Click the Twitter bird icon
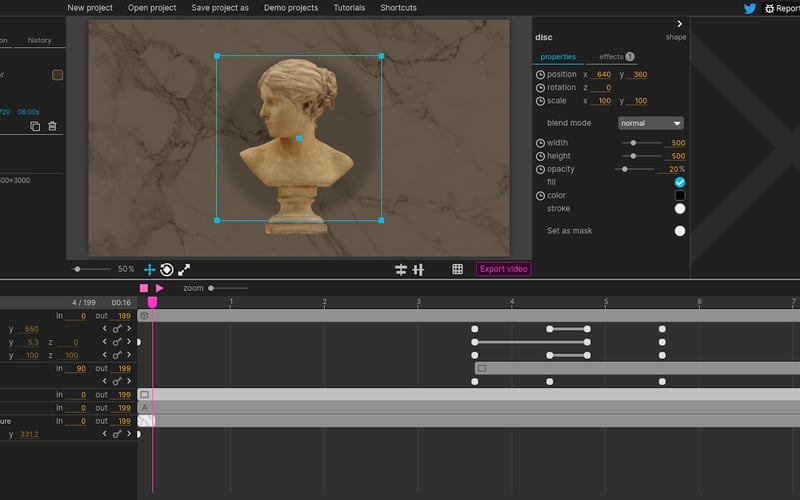800x500 pixels. tap(749, 8)
